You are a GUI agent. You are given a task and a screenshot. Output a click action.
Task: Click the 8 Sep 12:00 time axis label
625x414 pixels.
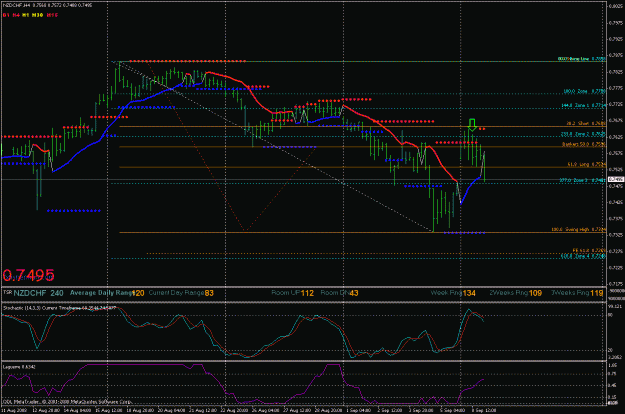point(483,410)
